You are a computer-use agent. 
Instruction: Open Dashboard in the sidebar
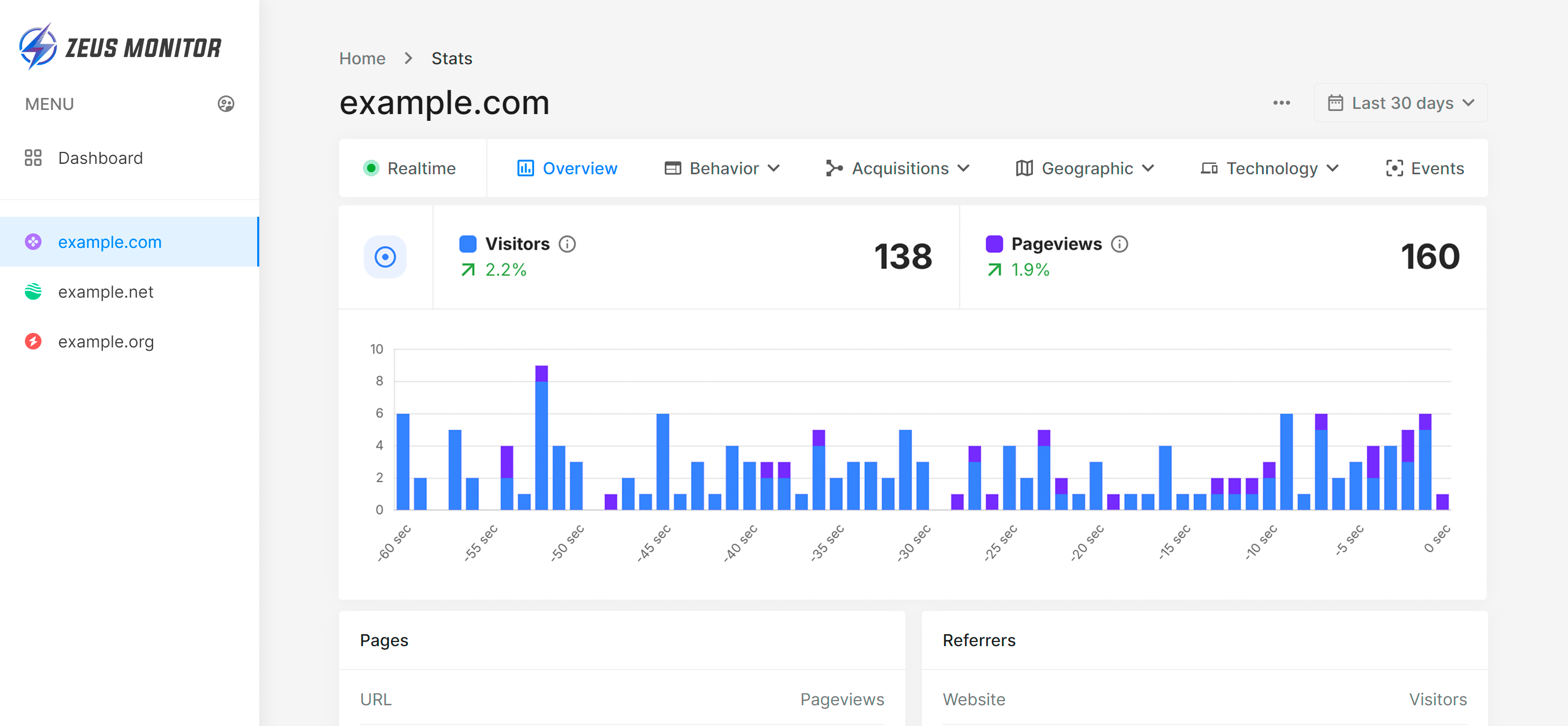coord(129,158)
